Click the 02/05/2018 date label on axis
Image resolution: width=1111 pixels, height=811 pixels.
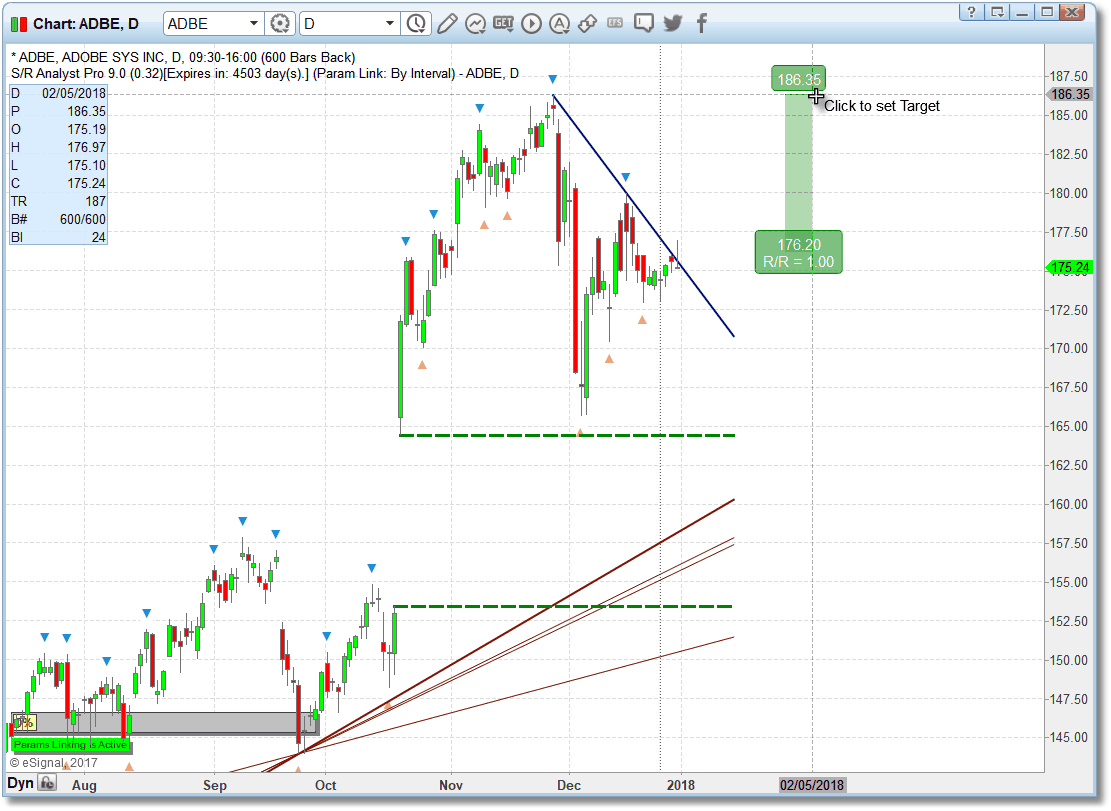812,785
